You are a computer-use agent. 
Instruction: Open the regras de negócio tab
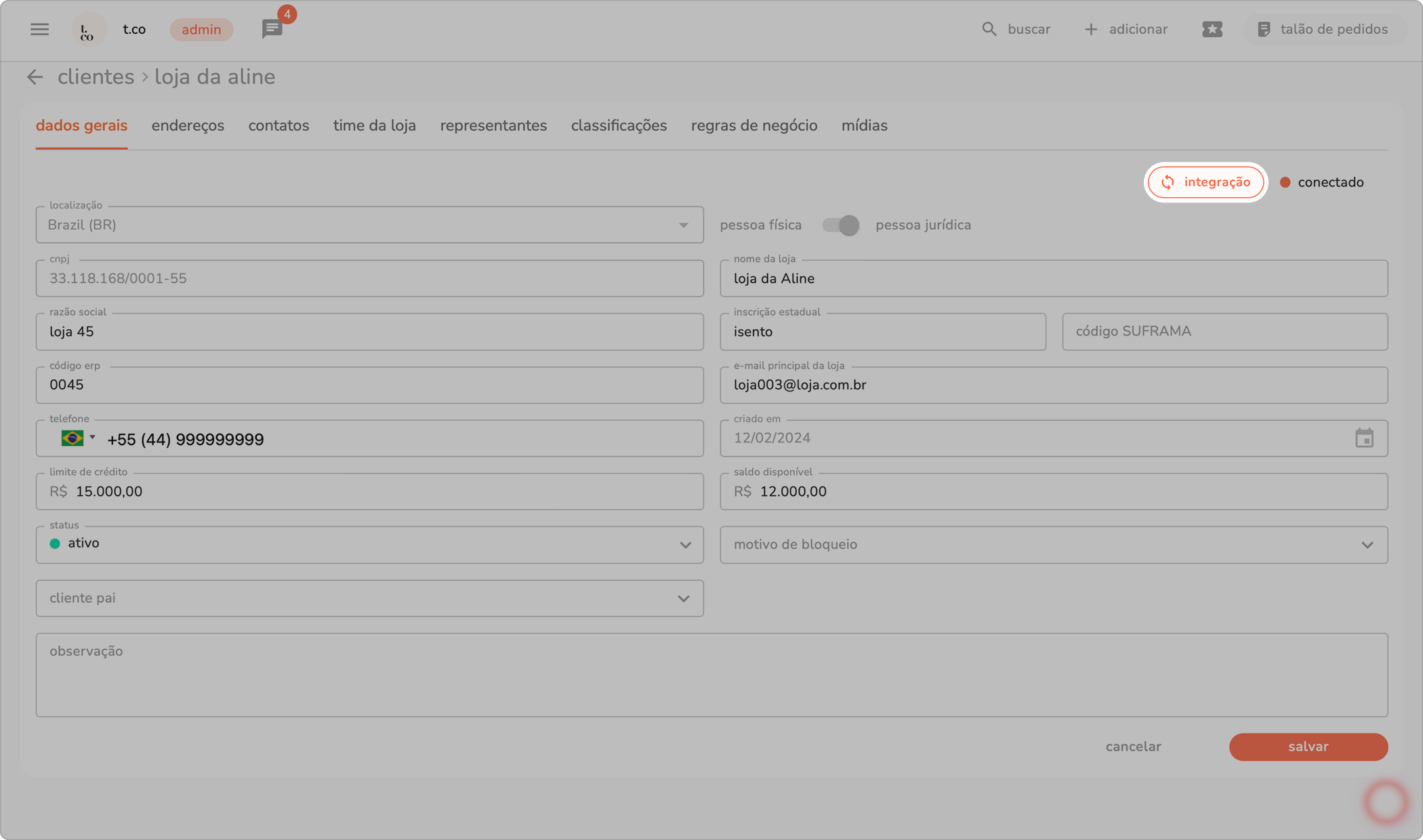click(754, 126)
